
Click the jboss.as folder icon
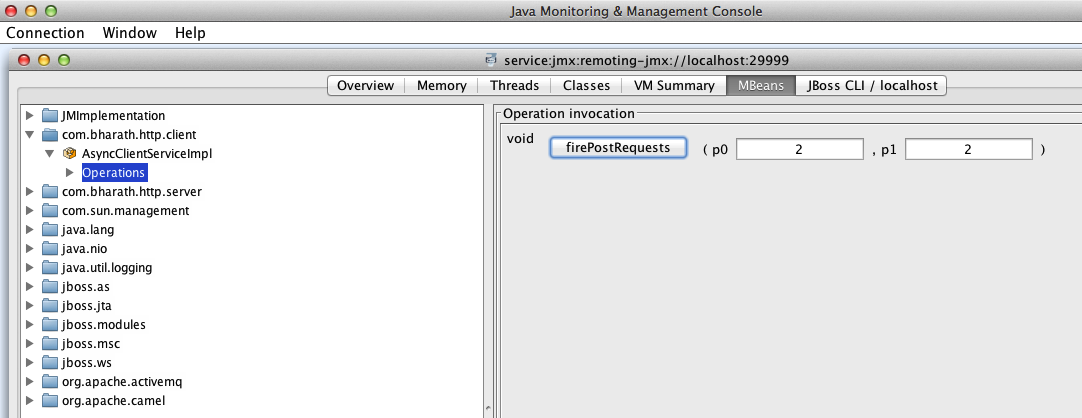click(x=50, y=286)
